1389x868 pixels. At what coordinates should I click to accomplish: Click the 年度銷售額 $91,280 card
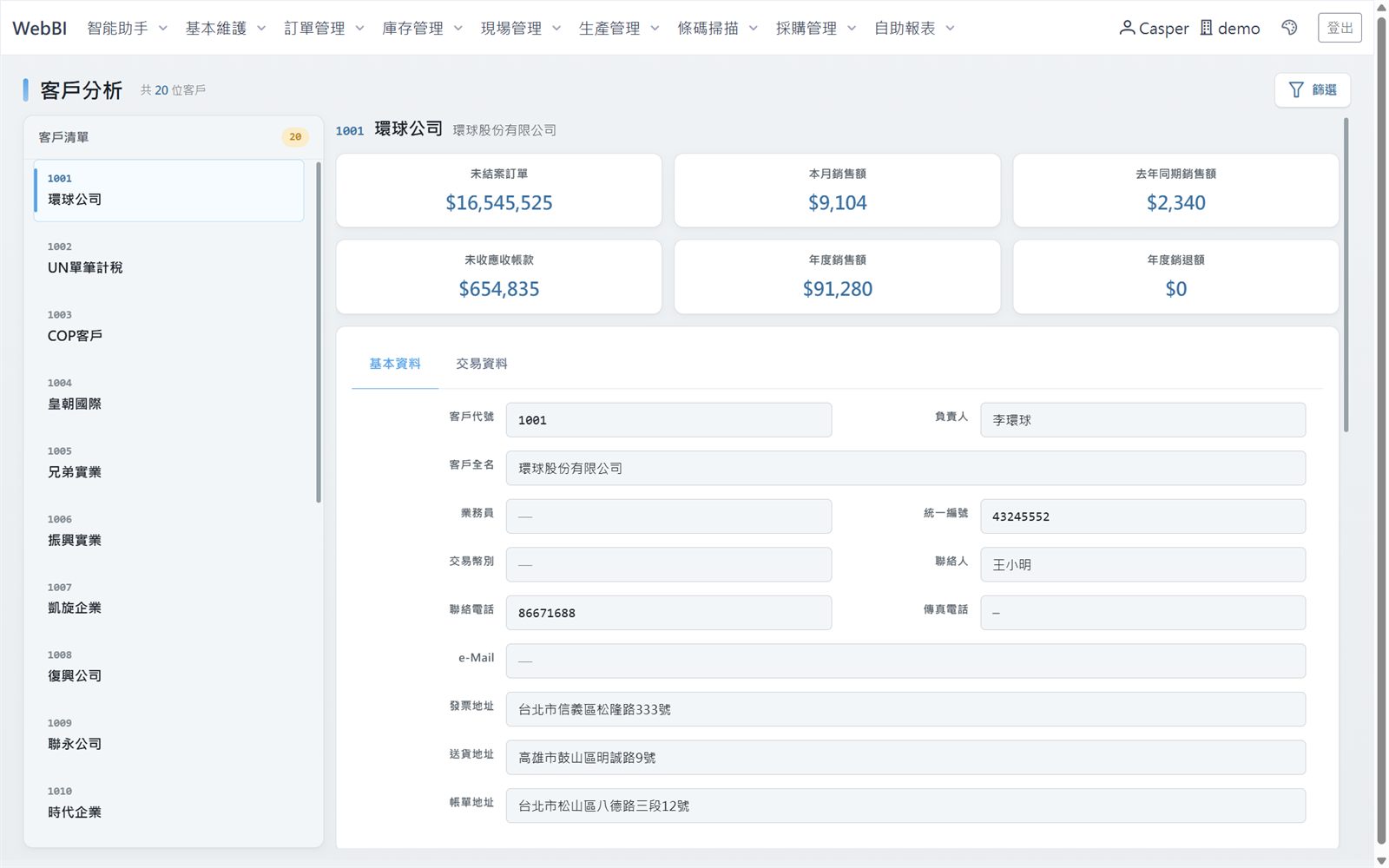pyautogui.click(x=837, y=277)
